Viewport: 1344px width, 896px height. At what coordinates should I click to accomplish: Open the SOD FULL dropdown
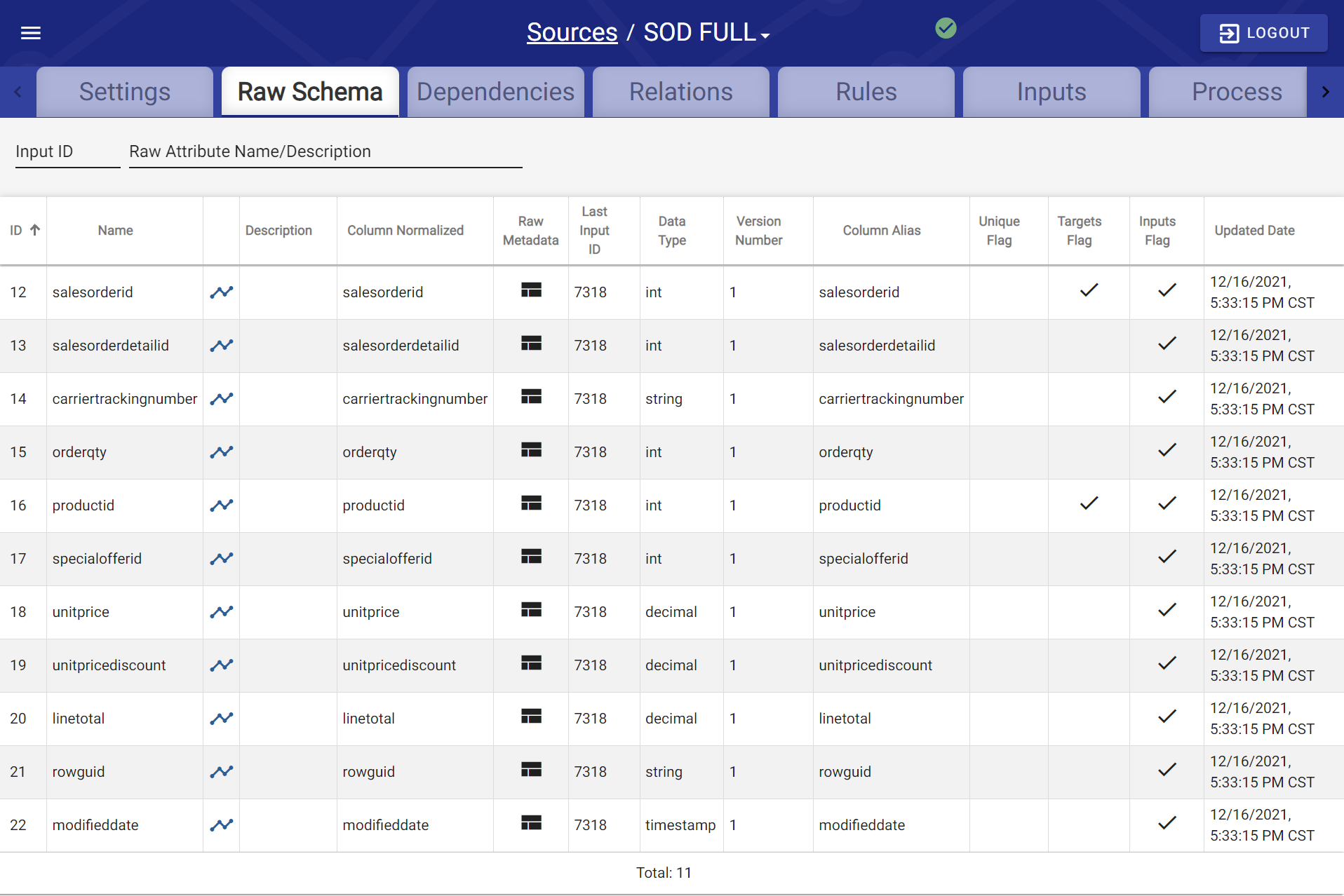pos(705,32)
